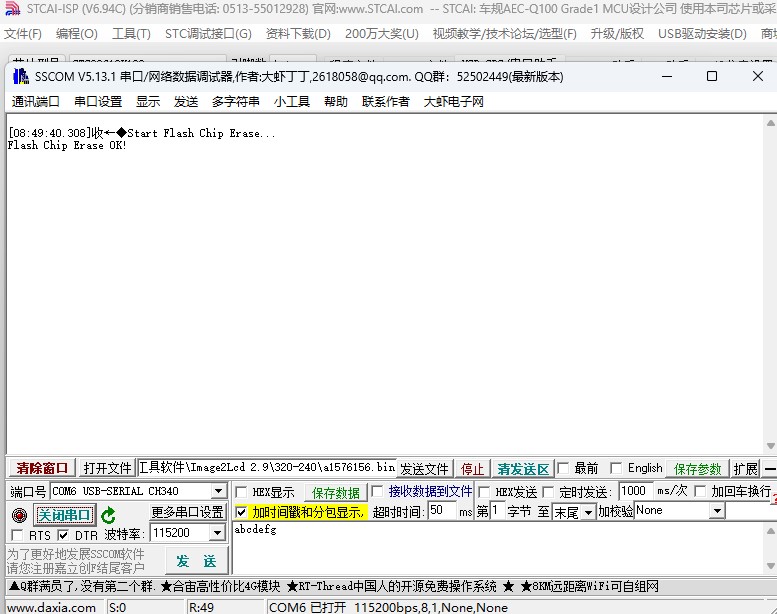The width and height of the screenshot is (777, 614).
Task: Open the 发送 menu
Action: pos(186,102)
